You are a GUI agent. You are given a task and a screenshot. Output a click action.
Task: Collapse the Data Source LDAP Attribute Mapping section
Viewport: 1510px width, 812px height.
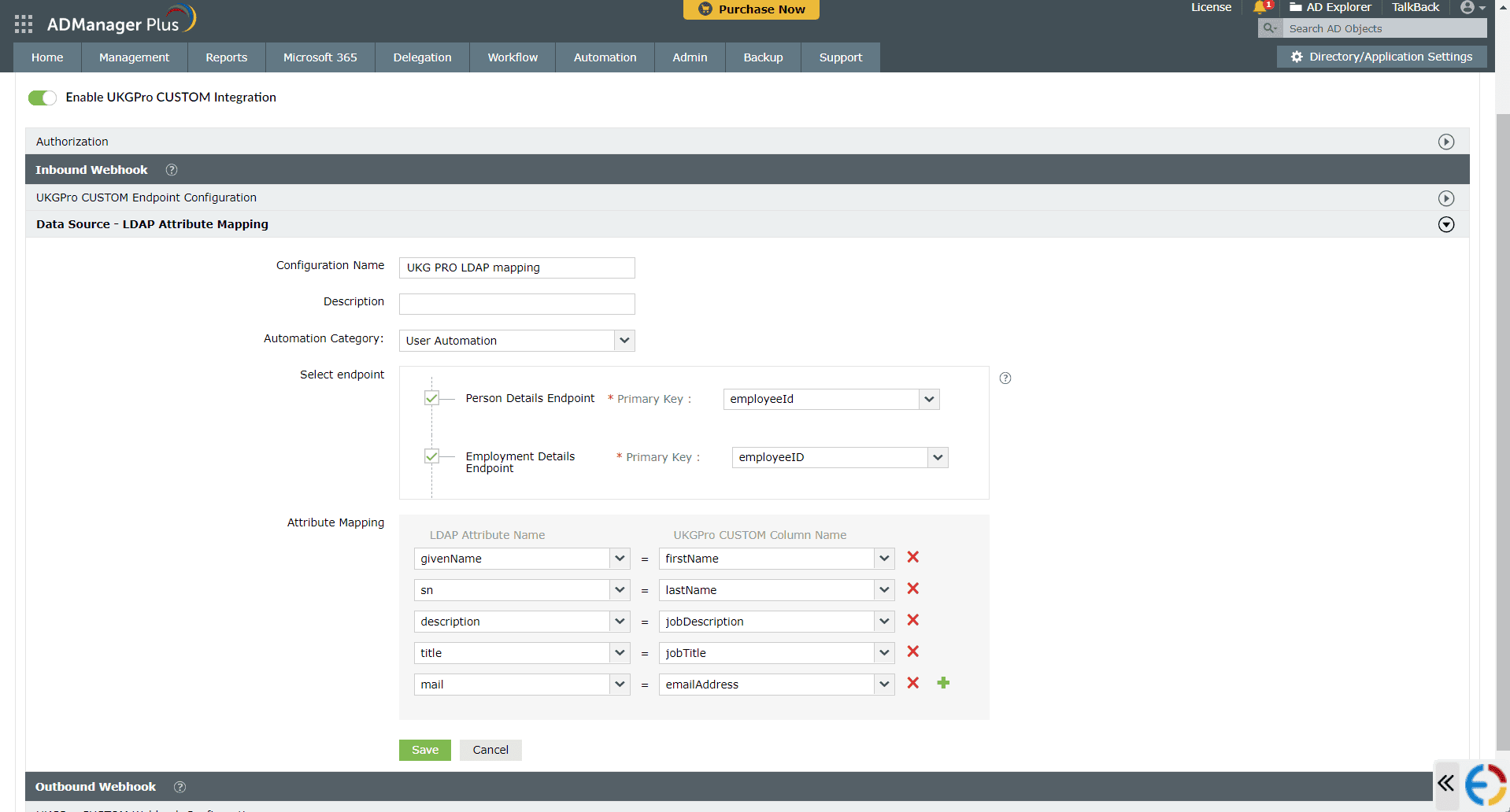point(1446,224)
